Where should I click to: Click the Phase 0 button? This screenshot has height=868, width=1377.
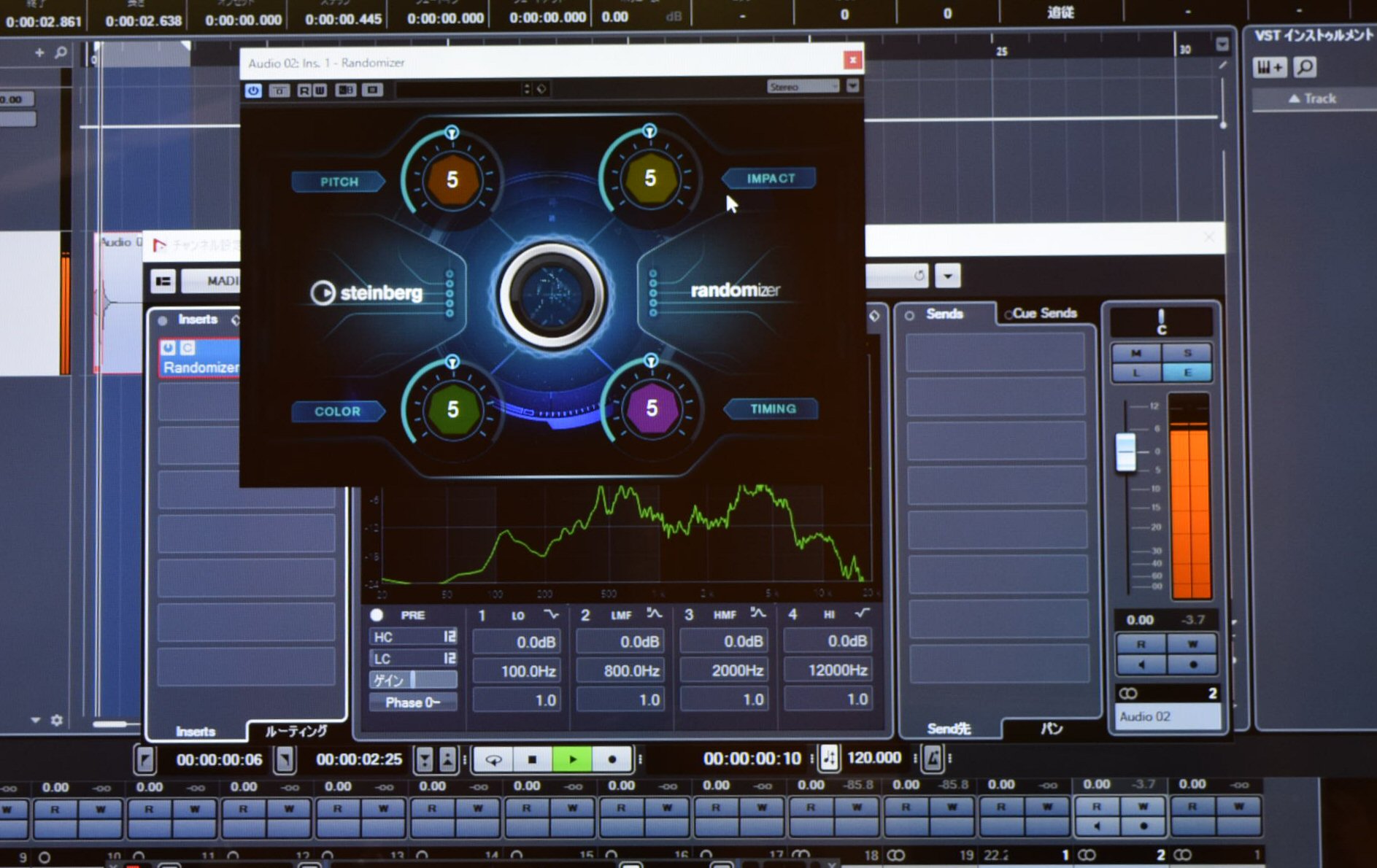pos(413,702)
